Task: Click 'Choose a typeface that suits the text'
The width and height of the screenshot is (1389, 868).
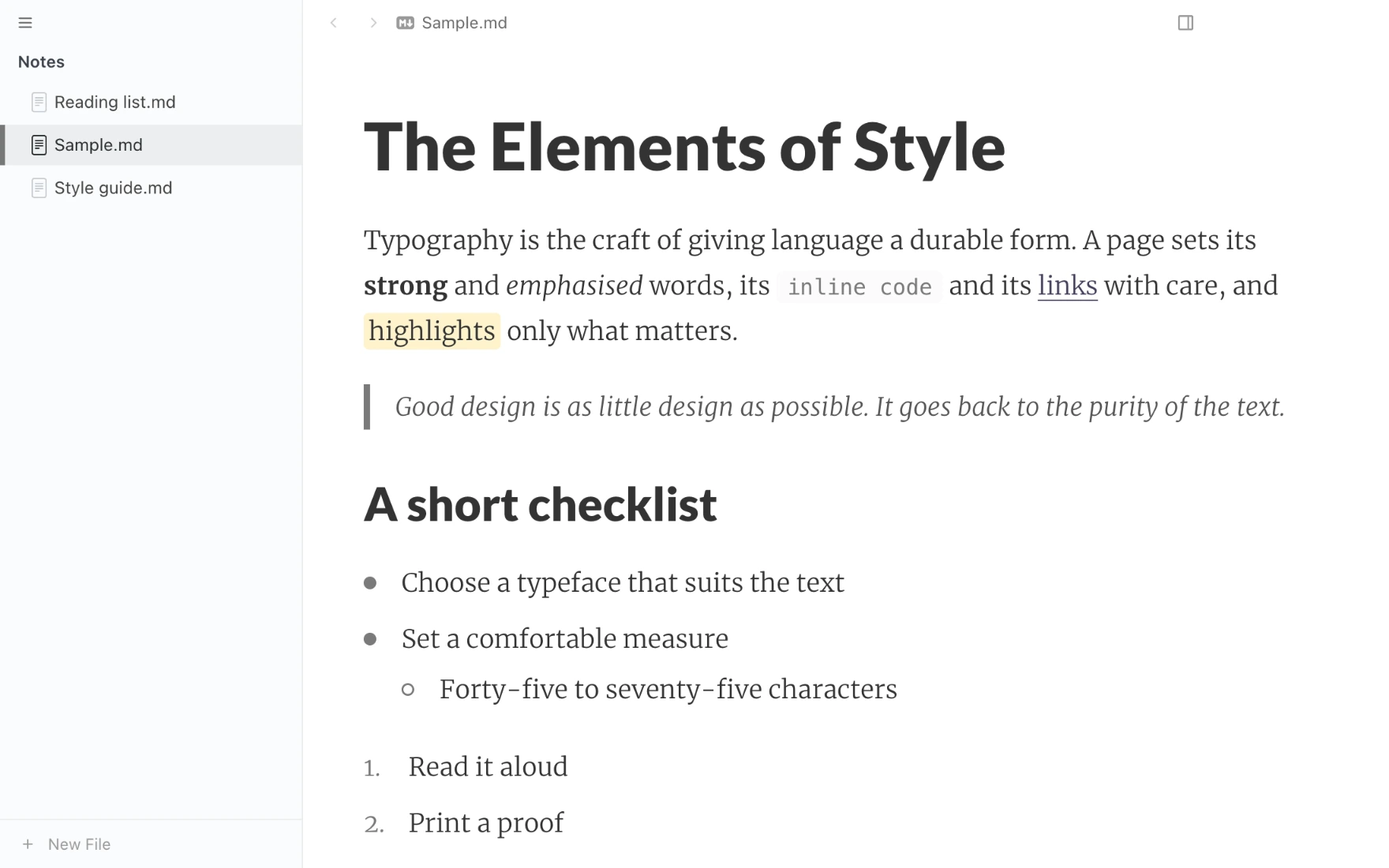Action: pos(623,583)
